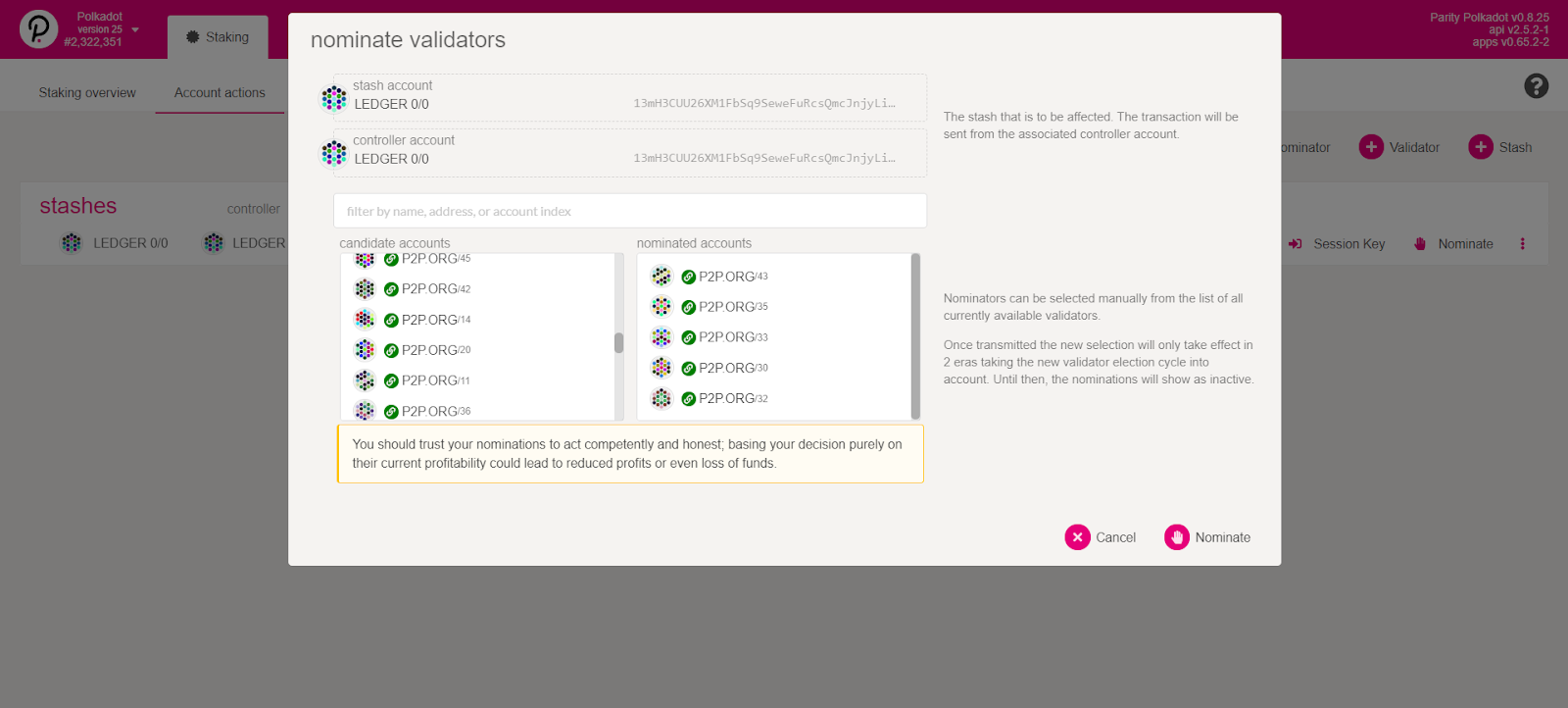The height and width of the screenshot is (708, 1568).
Task: Click the Cancel X icon
Action: pyautogui.click(x=1077, y=537)
